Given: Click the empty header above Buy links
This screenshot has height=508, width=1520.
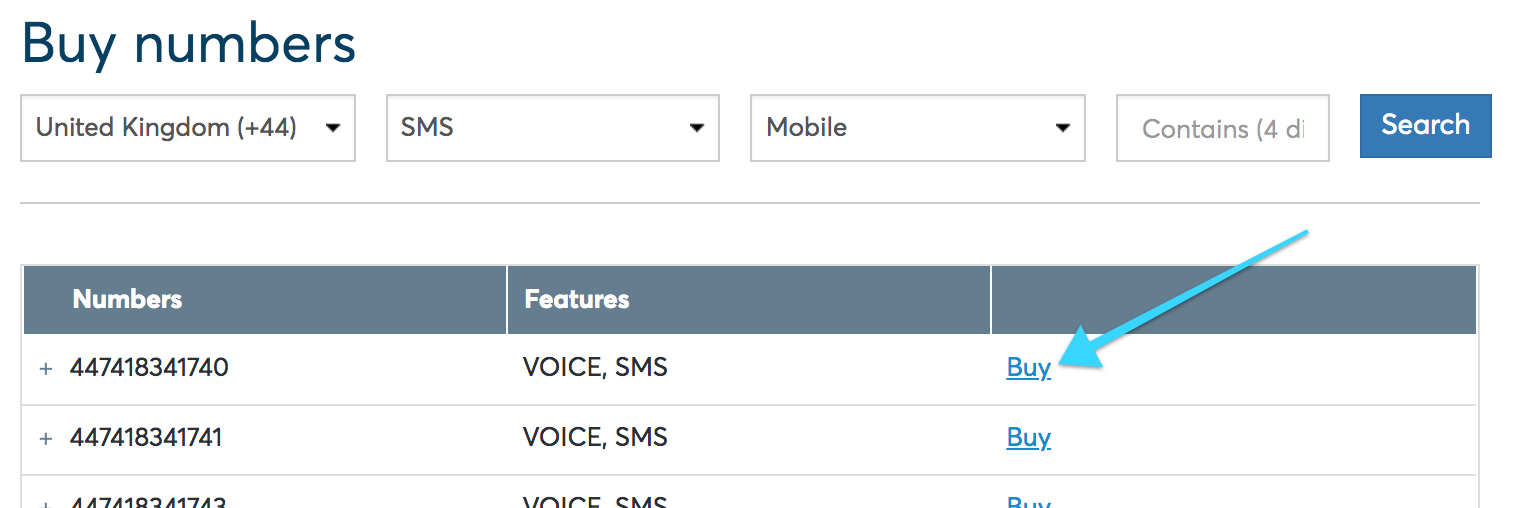Looking at the screenshot, I should pyautogui.click(x=1234, y=299).
